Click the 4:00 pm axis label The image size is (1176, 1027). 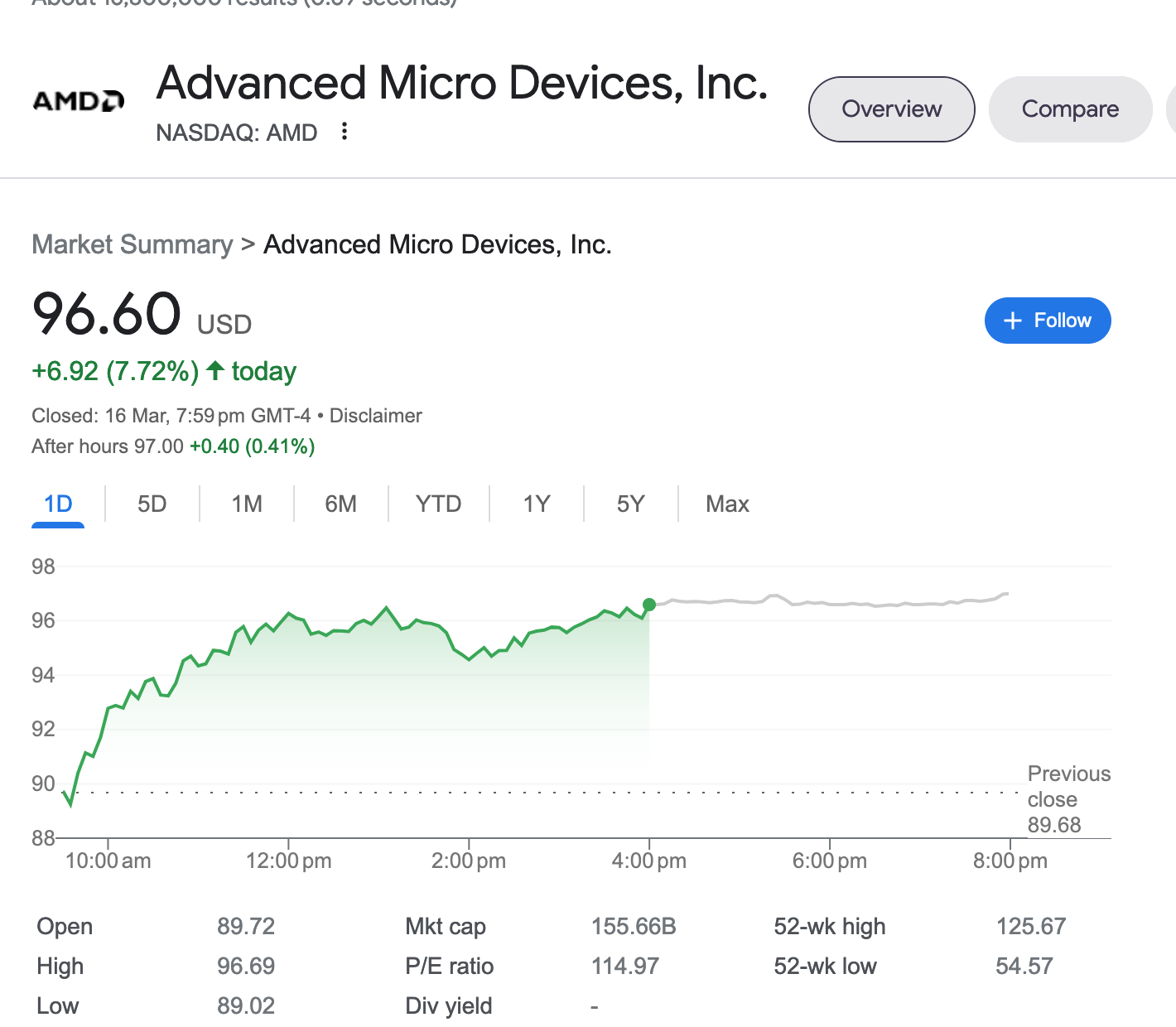649,861
